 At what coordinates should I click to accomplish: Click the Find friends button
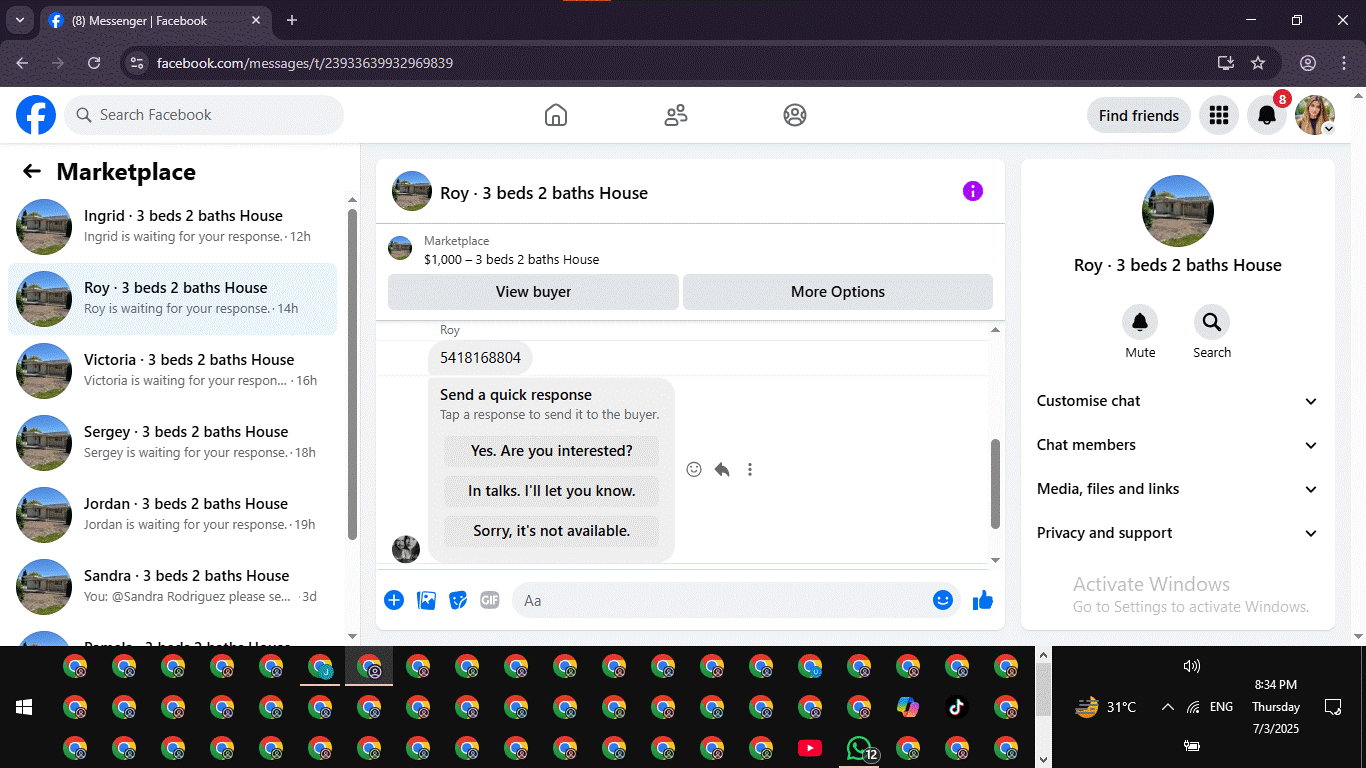click(1139, 115)
